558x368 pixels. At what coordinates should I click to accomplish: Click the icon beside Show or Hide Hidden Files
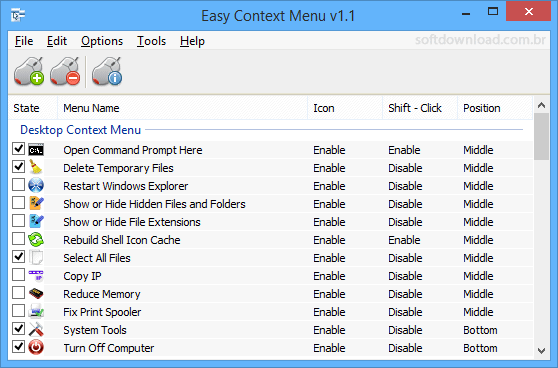point(36,204)
